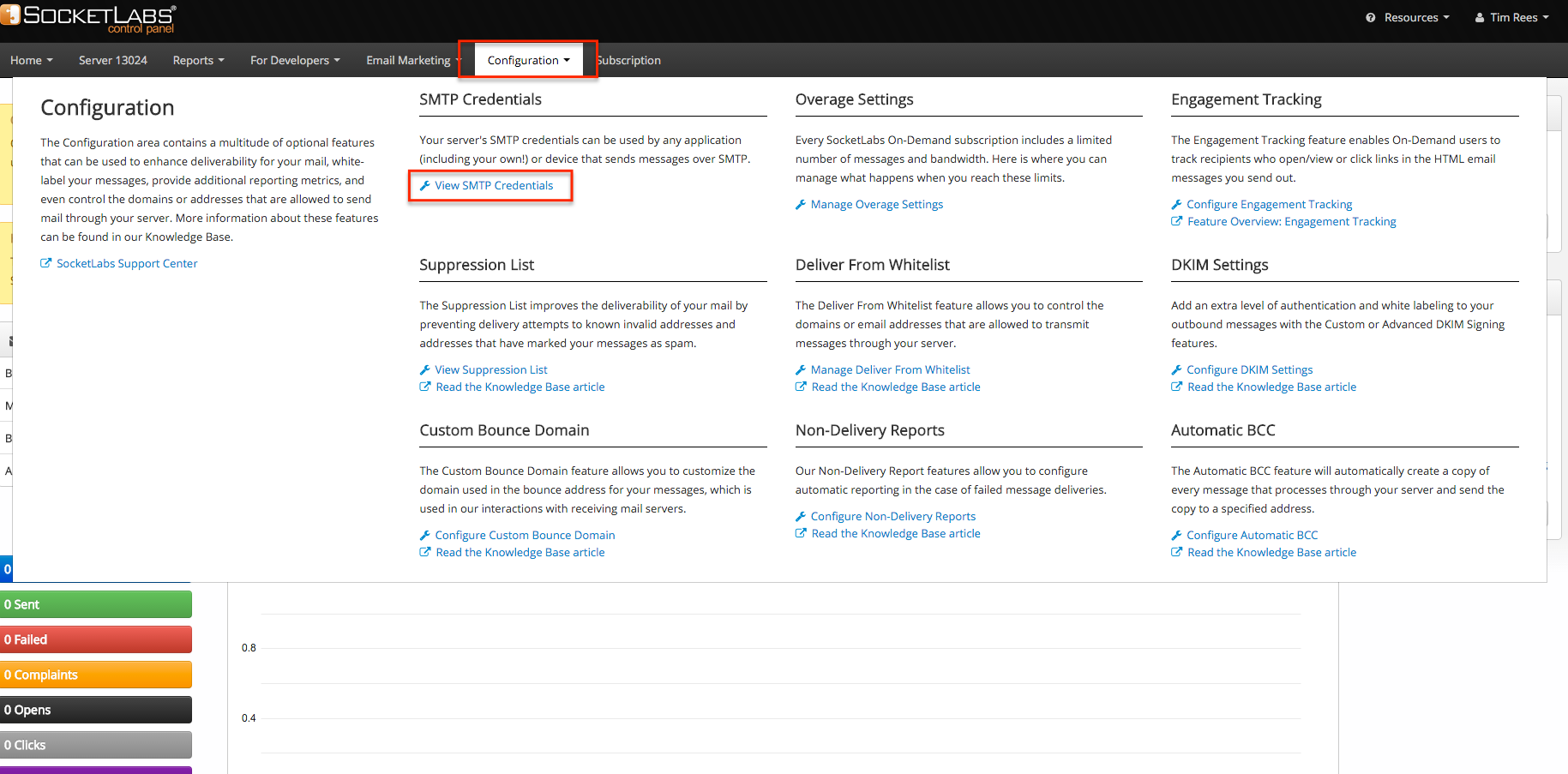Open the Subscription menu item
Image resolution: width=1568 pixels, height=774 pixels.
[x=628, y=60]
